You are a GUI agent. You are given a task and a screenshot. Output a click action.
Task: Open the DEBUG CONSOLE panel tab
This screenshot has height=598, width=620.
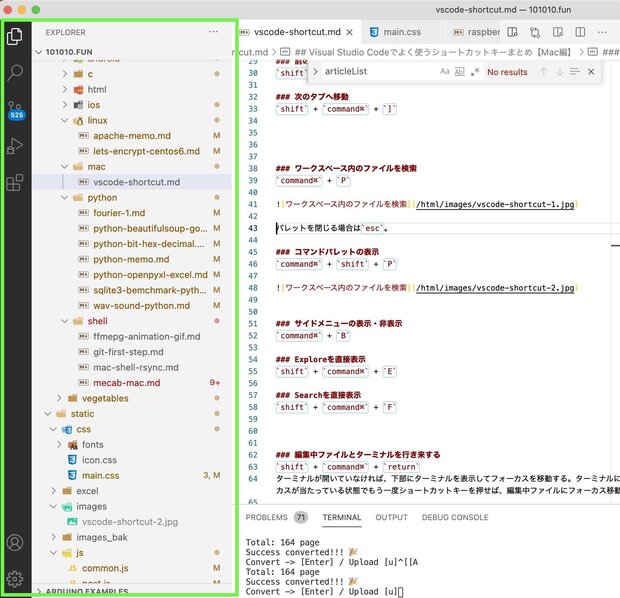click(455, 517)
